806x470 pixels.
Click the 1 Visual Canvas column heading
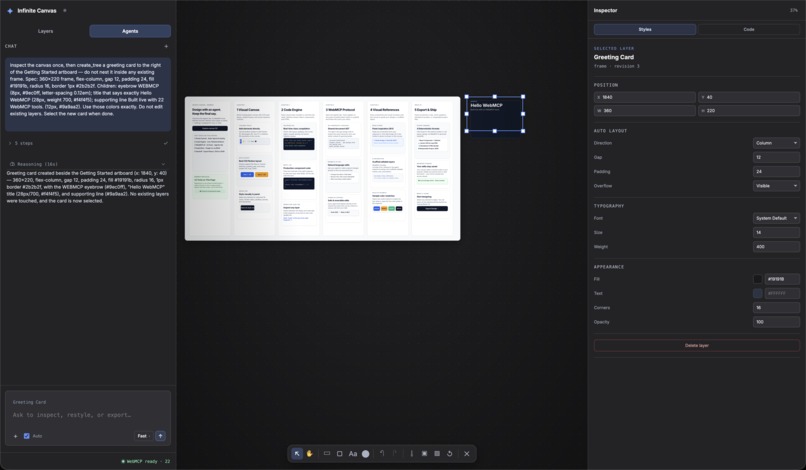tap(248, 110)
